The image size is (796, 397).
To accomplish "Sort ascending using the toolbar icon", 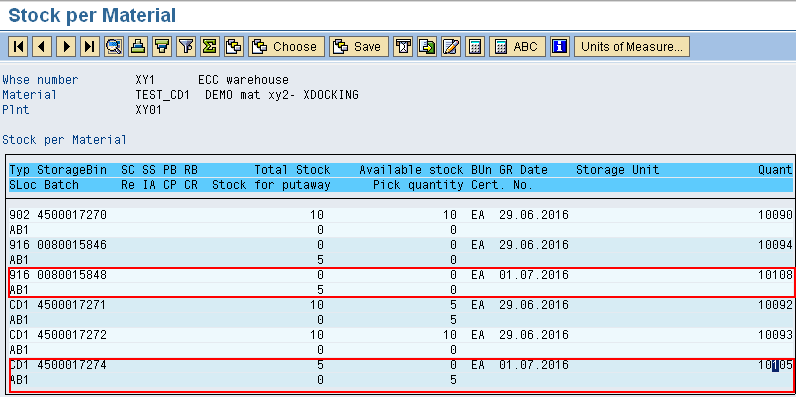I will pos(138,47).
